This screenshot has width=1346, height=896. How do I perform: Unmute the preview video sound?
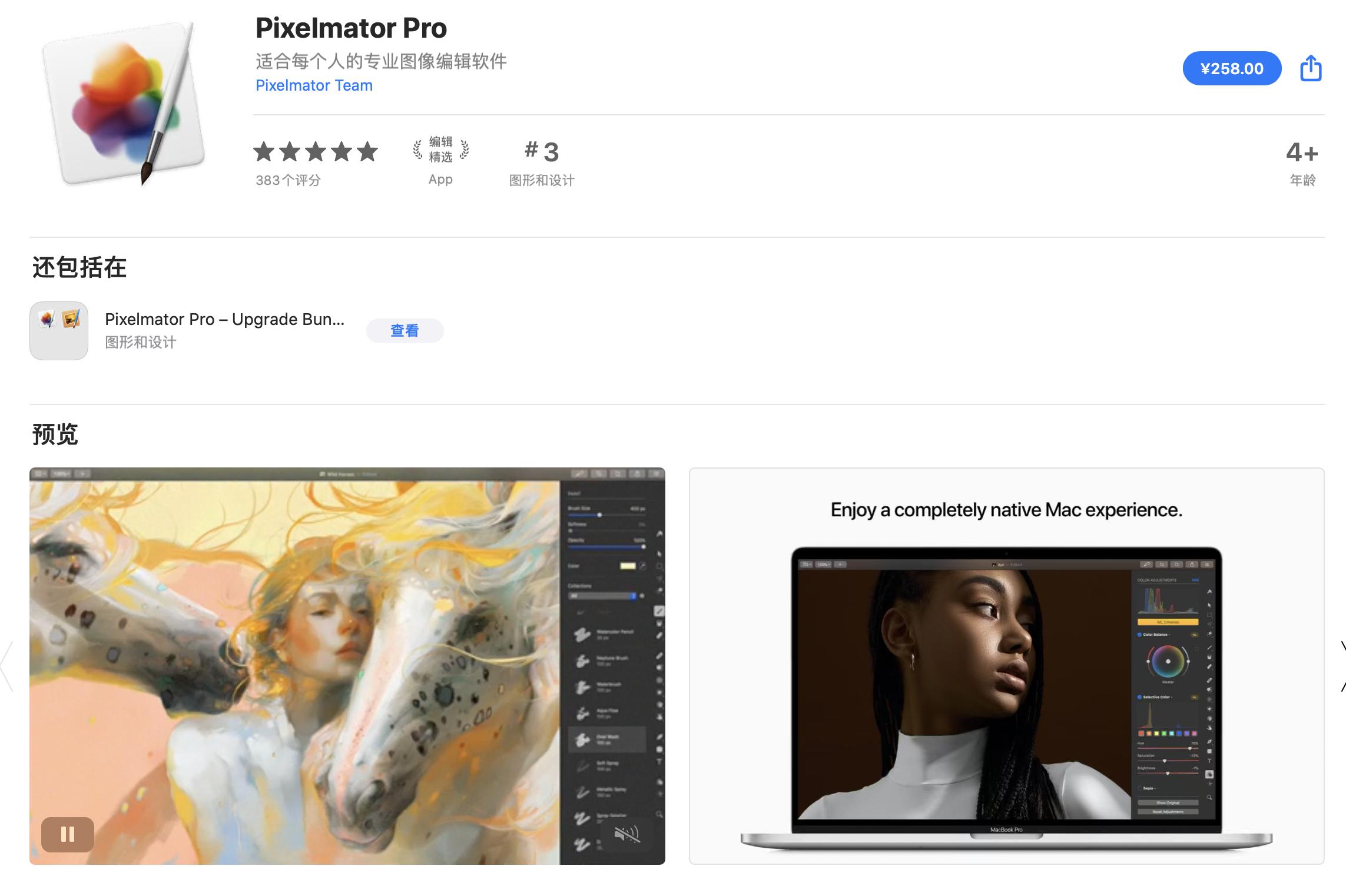coord(626,834)
